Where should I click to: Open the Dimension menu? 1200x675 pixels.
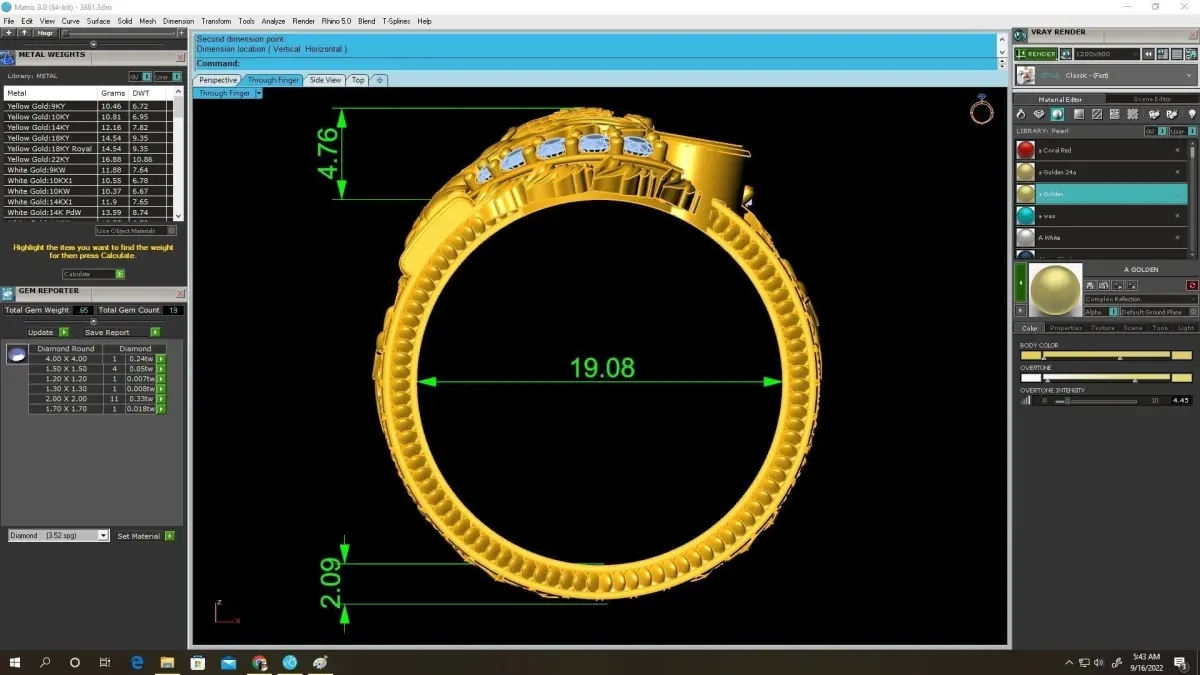pos(178,21)
